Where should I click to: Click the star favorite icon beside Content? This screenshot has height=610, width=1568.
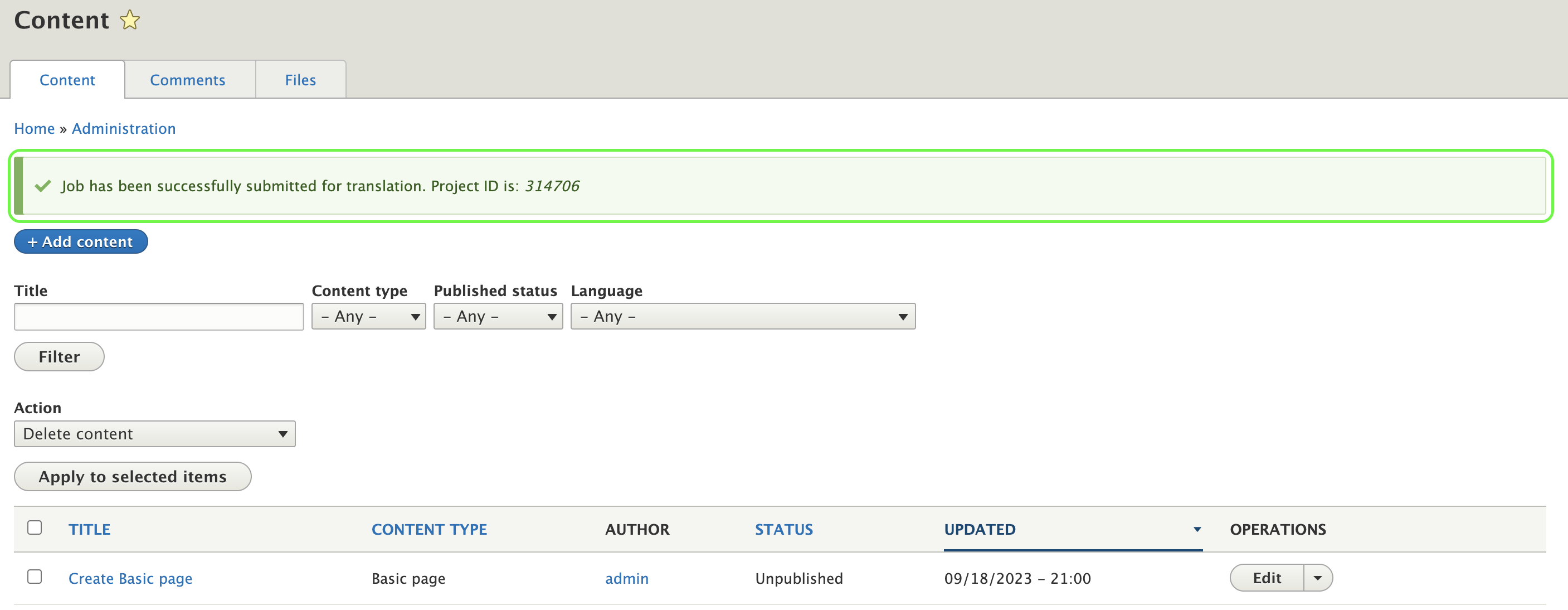[130, 21]
